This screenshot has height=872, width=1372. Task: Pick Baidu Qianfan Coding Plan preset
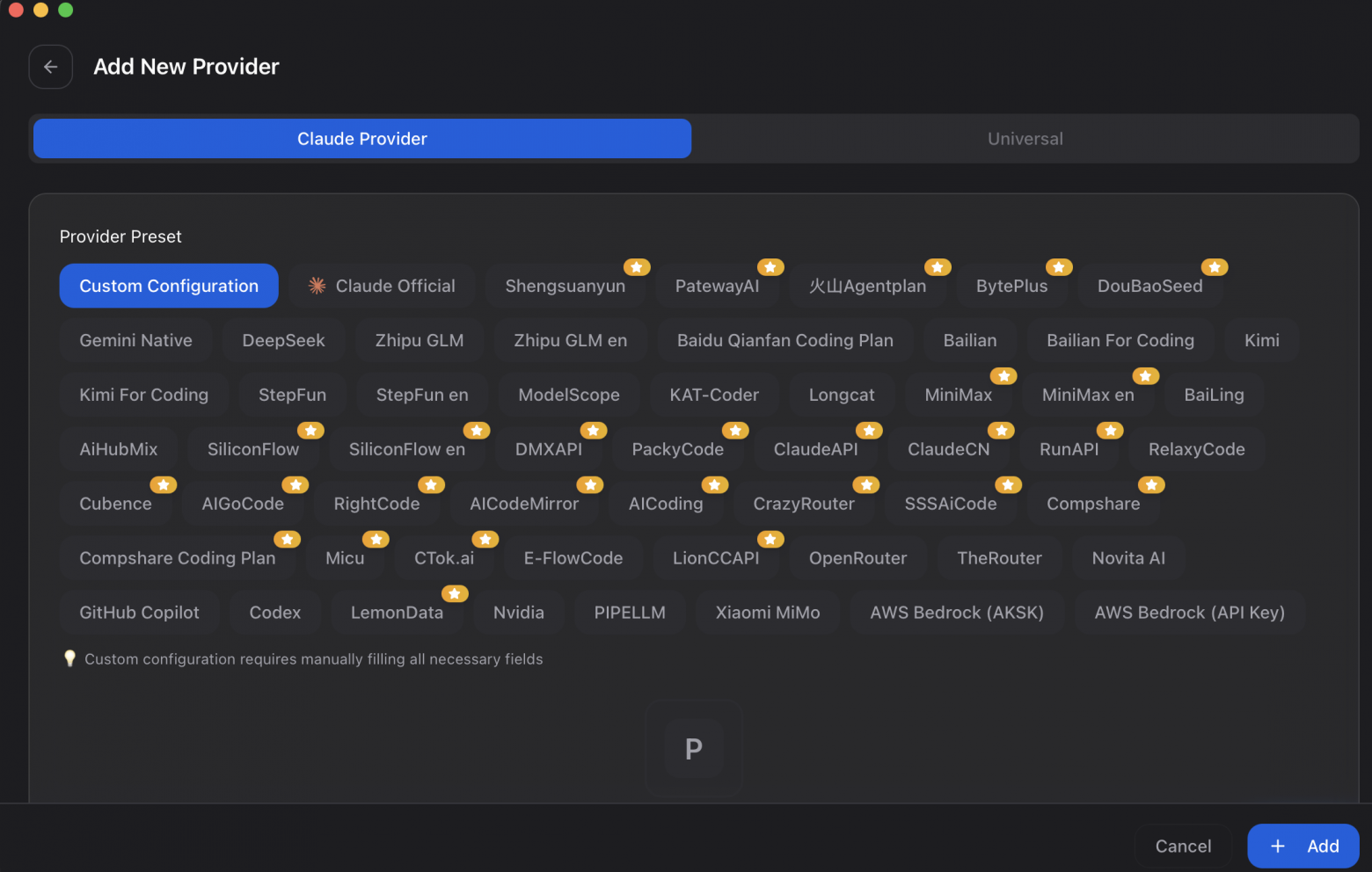coord(785,340)
